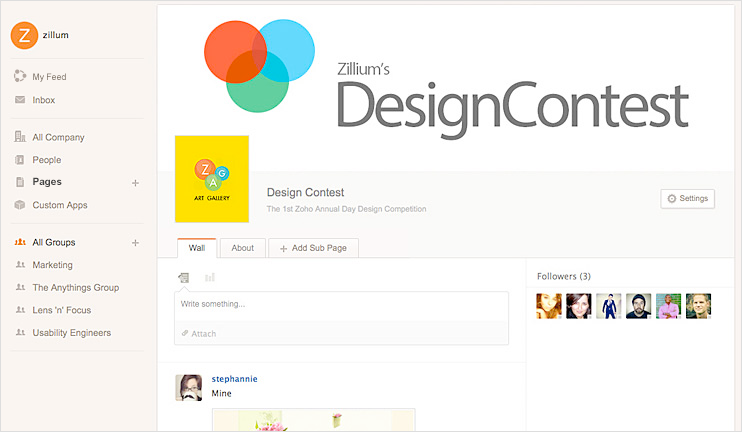Open the People directory
Image resolution: width=742 pixels, height=432 pixels.
tap(47, 160)
